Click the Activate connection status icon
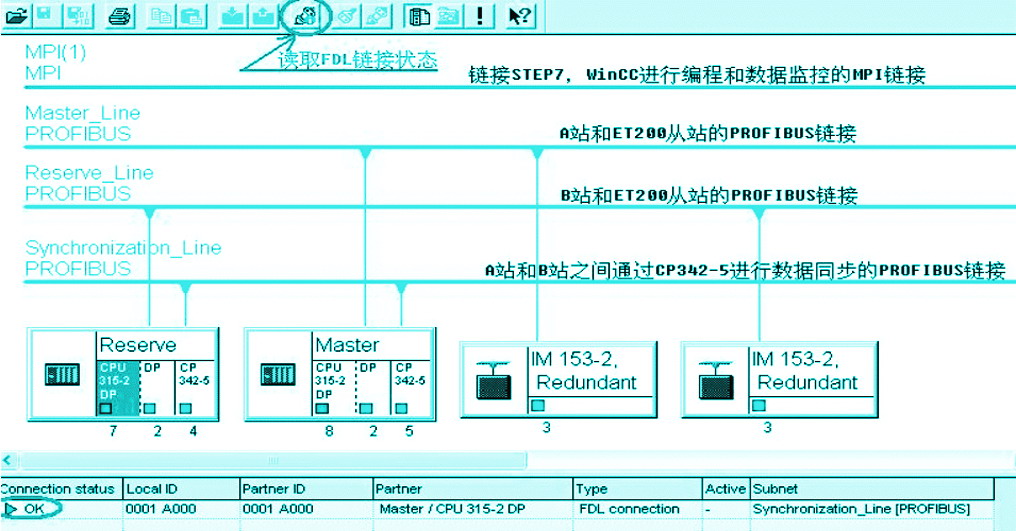Image resolution: width=1016 pixels, height=531 pixels. (x=305, y=16)
